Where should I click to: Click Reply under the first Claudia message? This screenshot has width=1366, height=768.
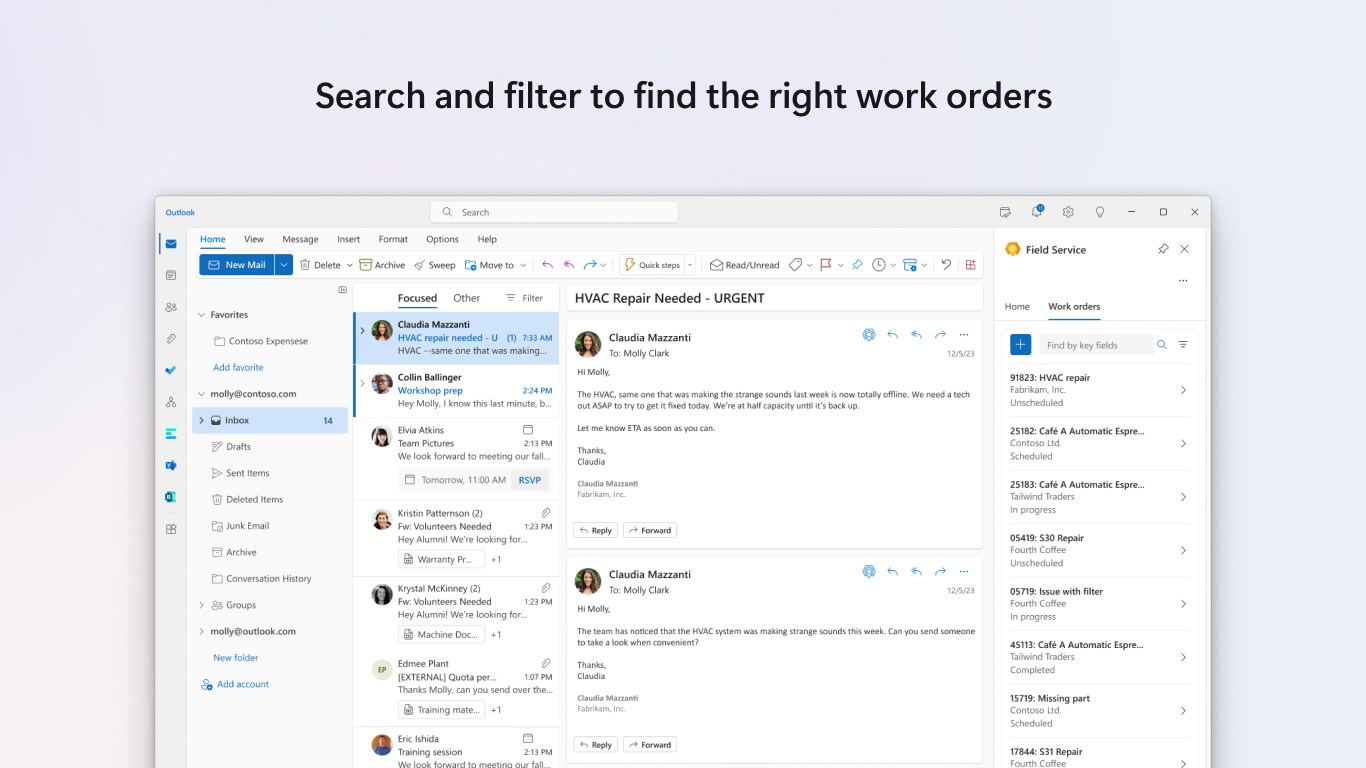point(595,530)
